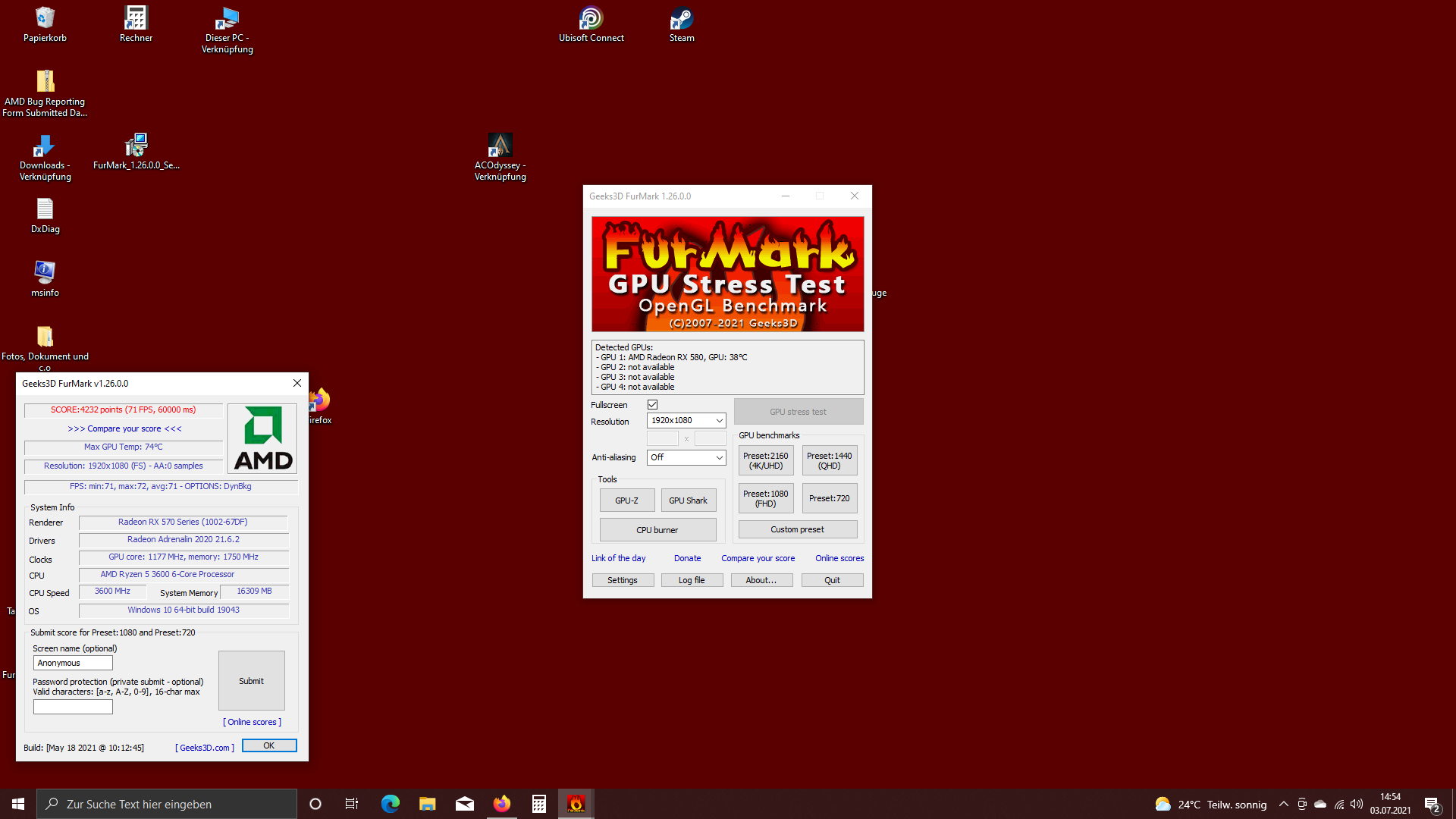1456x819 pixels.
Task: Open the Online scores link in the main window
Action: click(839, 558)
